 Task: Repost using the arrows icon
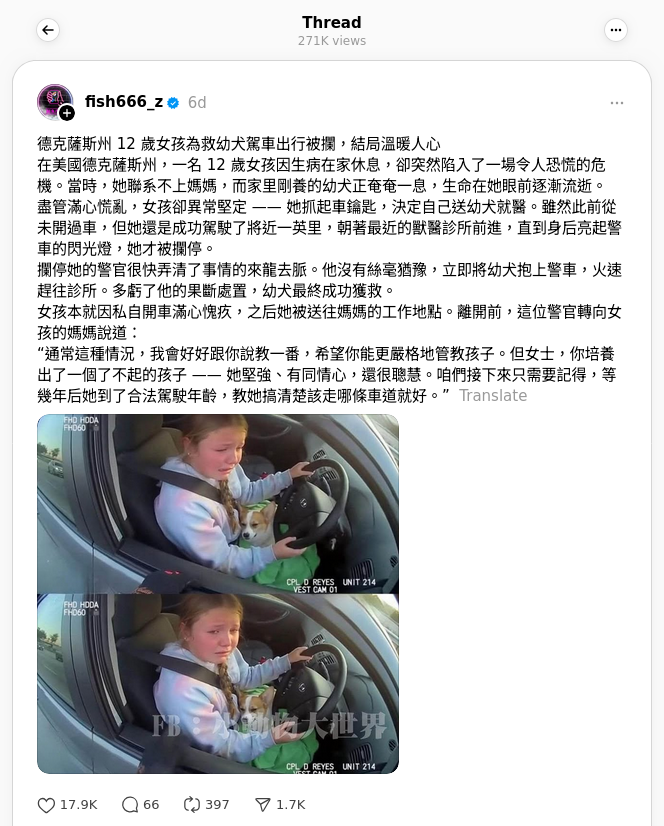[x=191, y=805]
